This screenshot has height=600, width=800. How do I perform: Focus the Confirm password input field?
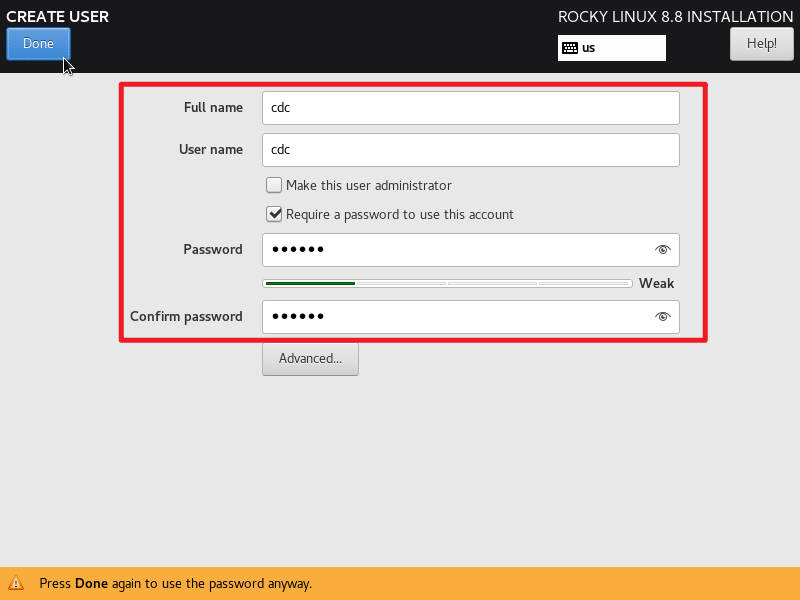(x=470, y=316)
